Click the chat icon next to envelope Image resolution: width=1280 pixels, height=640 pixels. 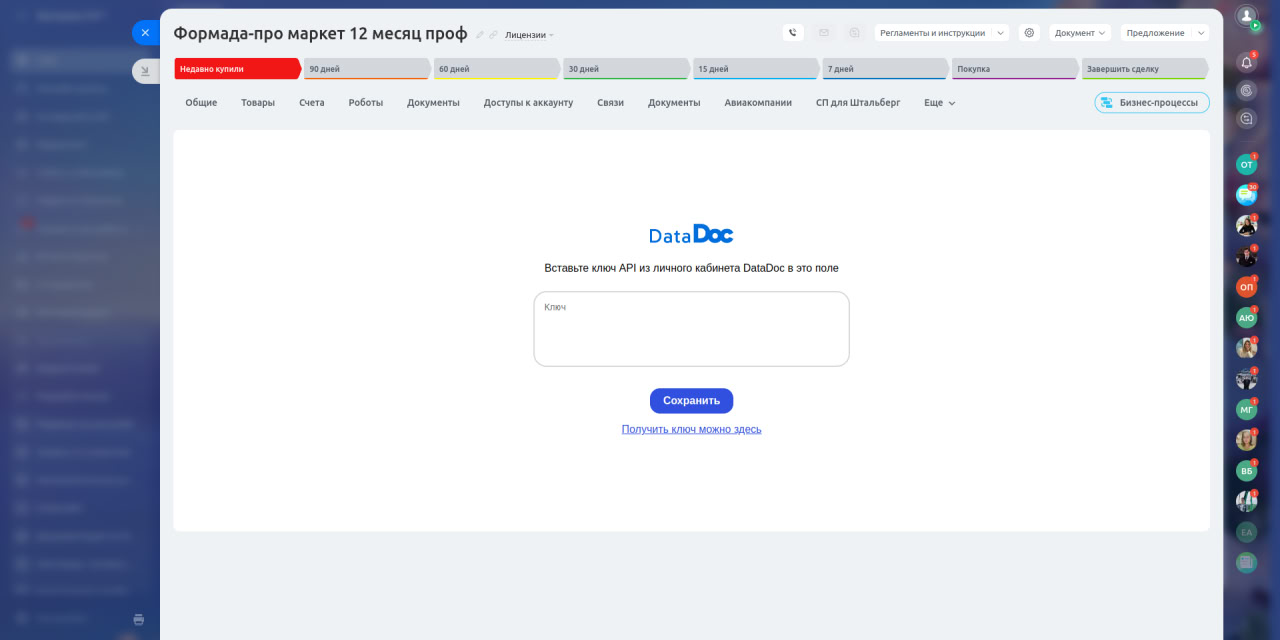coord(854,33)
